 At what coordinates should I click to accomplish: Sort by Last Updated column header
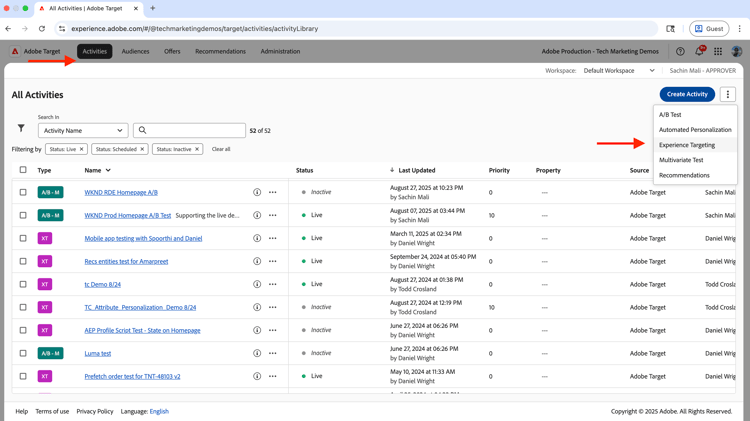point(416,170)
